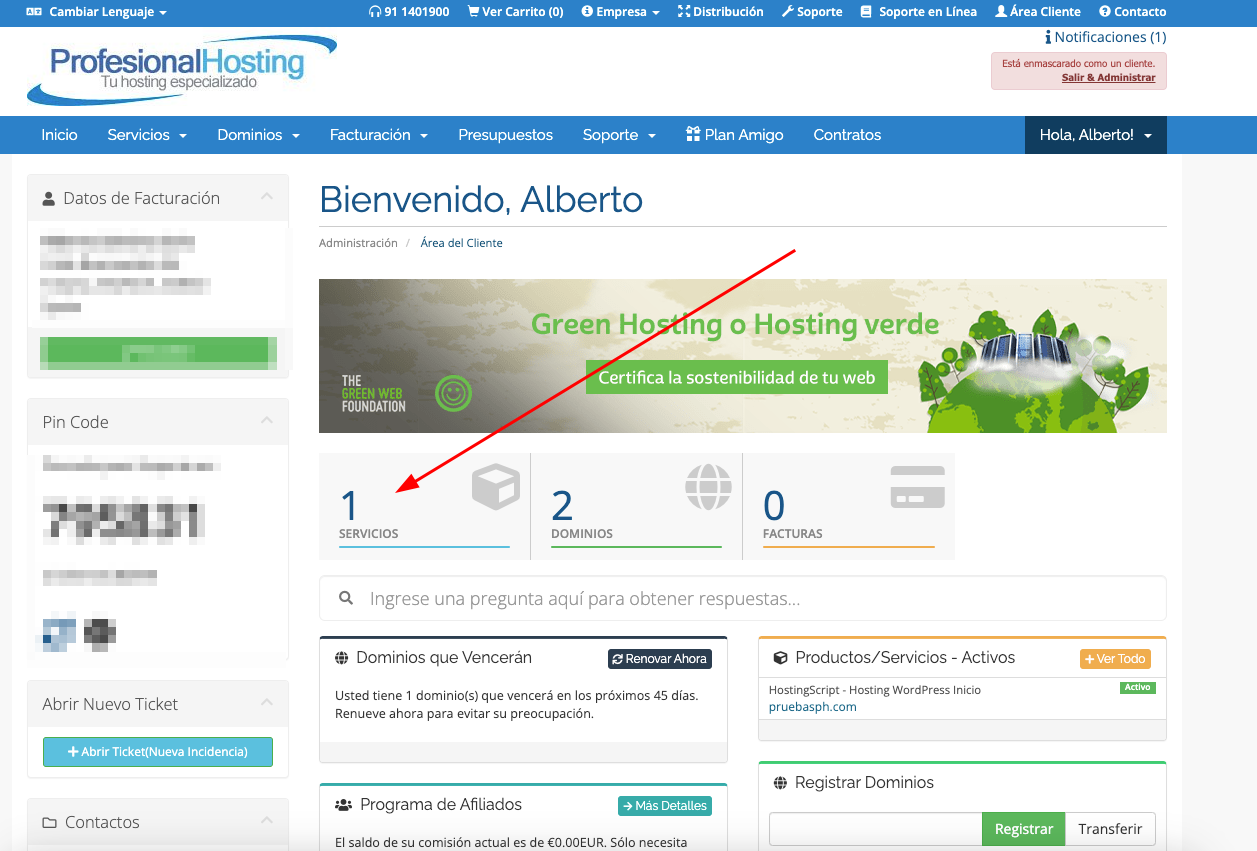Open Green Hosting banner image
Screen dimensions: 1257x851
pyautogui.click(x=743, y=356)
